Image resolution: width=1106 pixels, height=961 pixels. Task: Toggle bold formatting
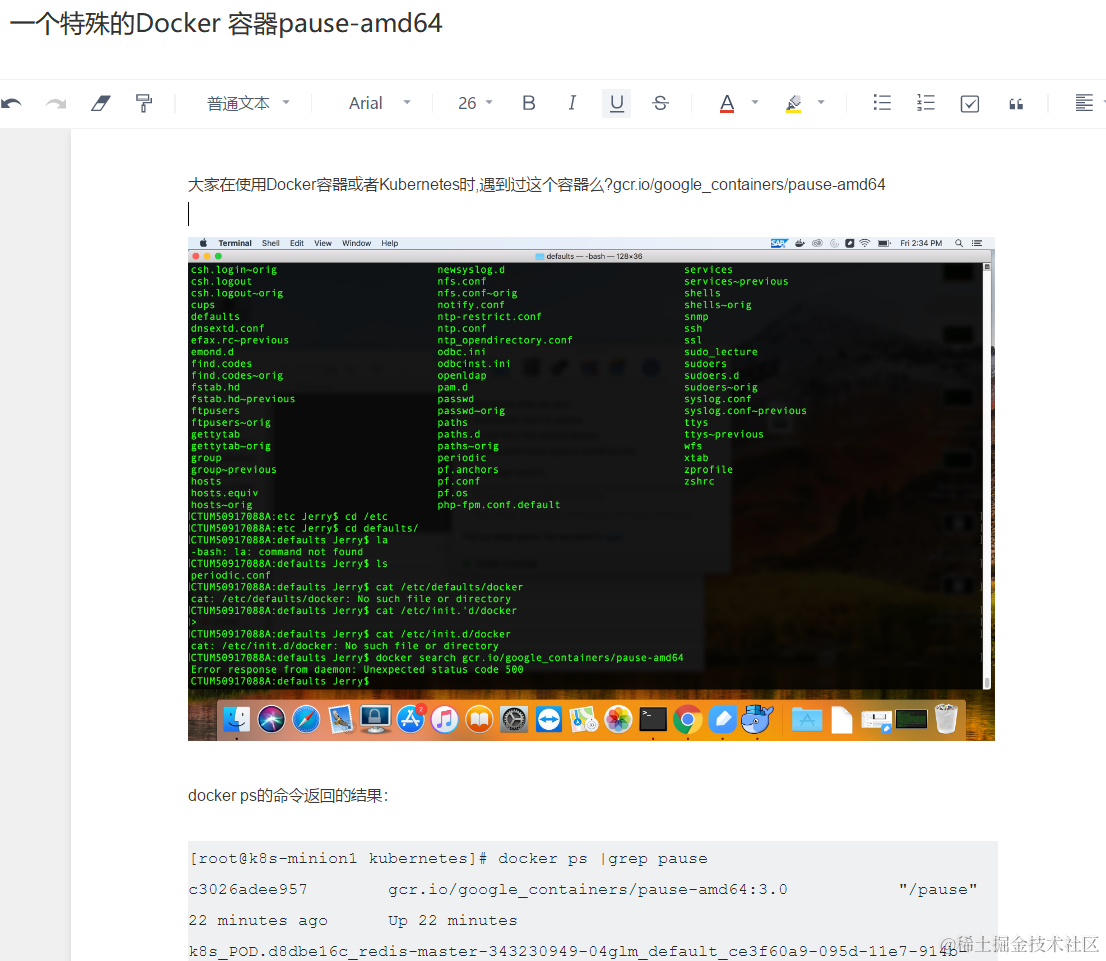528,103
